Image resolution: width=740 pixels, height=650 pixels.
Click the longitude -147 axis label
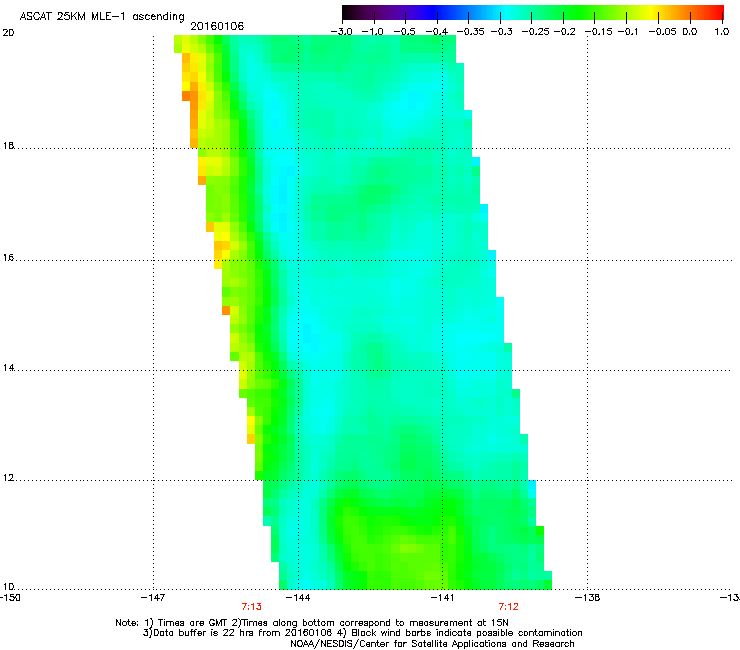153,598
